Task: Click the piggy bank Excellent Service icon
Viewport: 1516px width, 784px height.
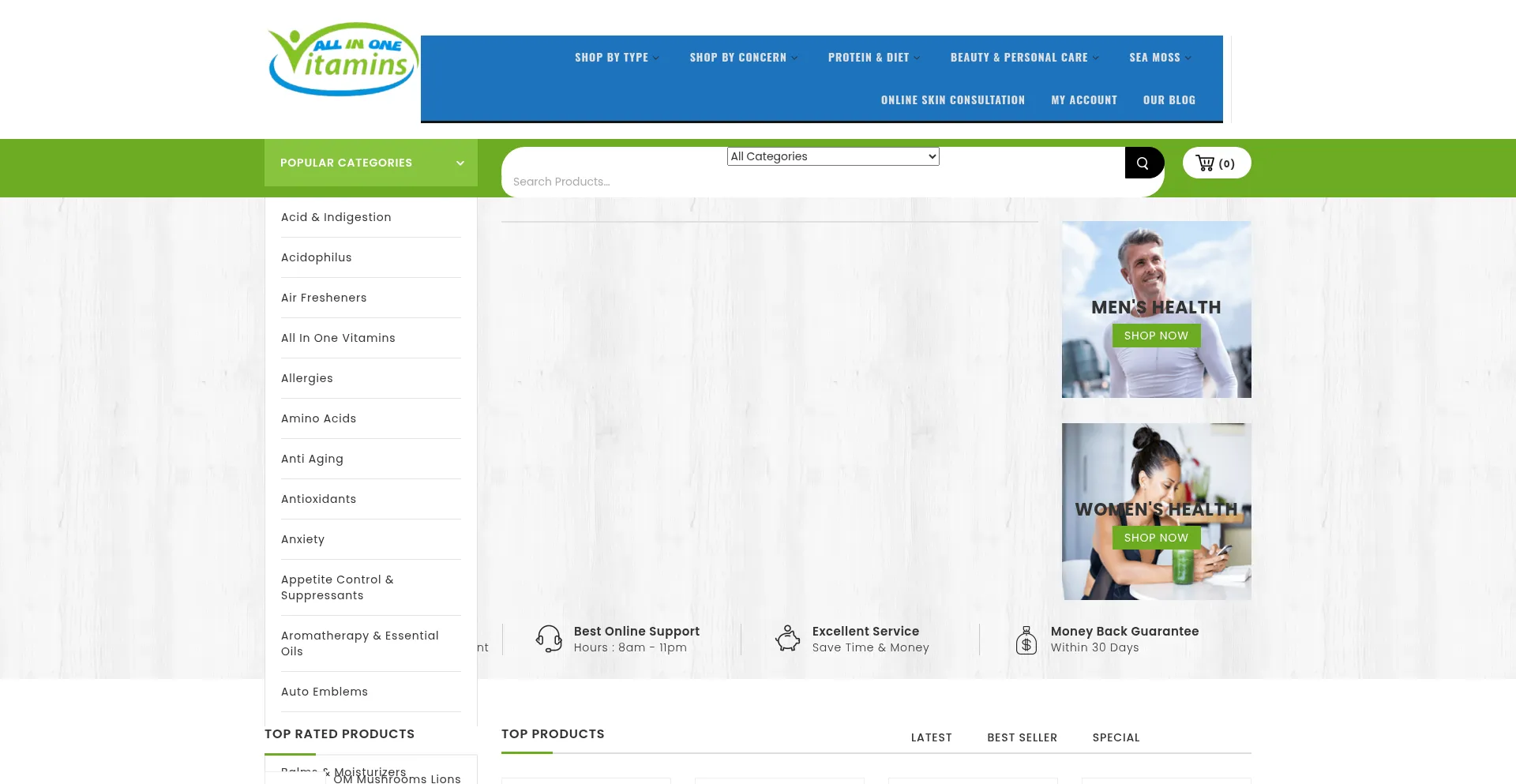Action: click(788, 638)
